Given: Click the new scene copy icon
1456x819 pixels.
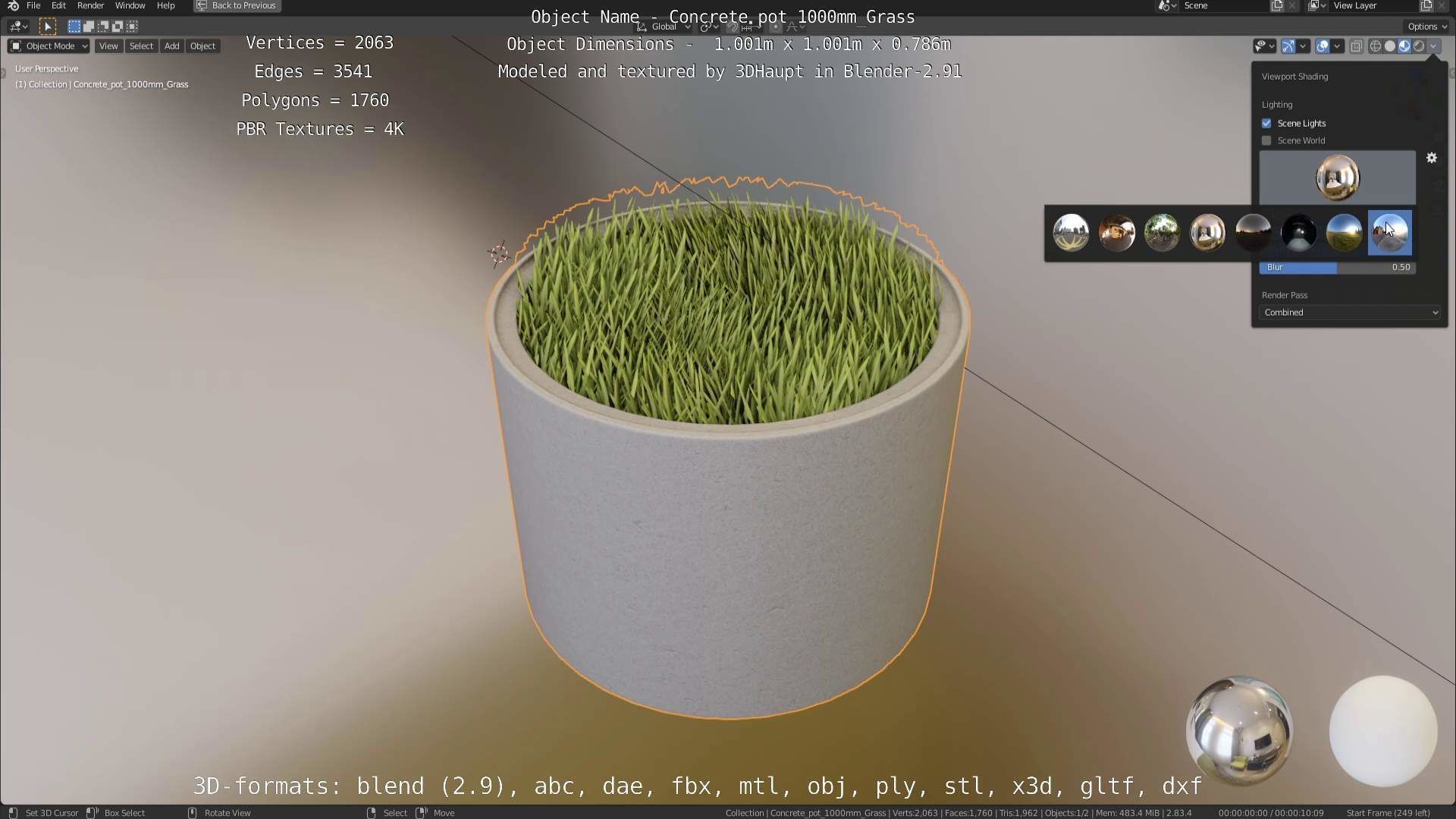Looking at the screenshot, I should pos(1277,5).
